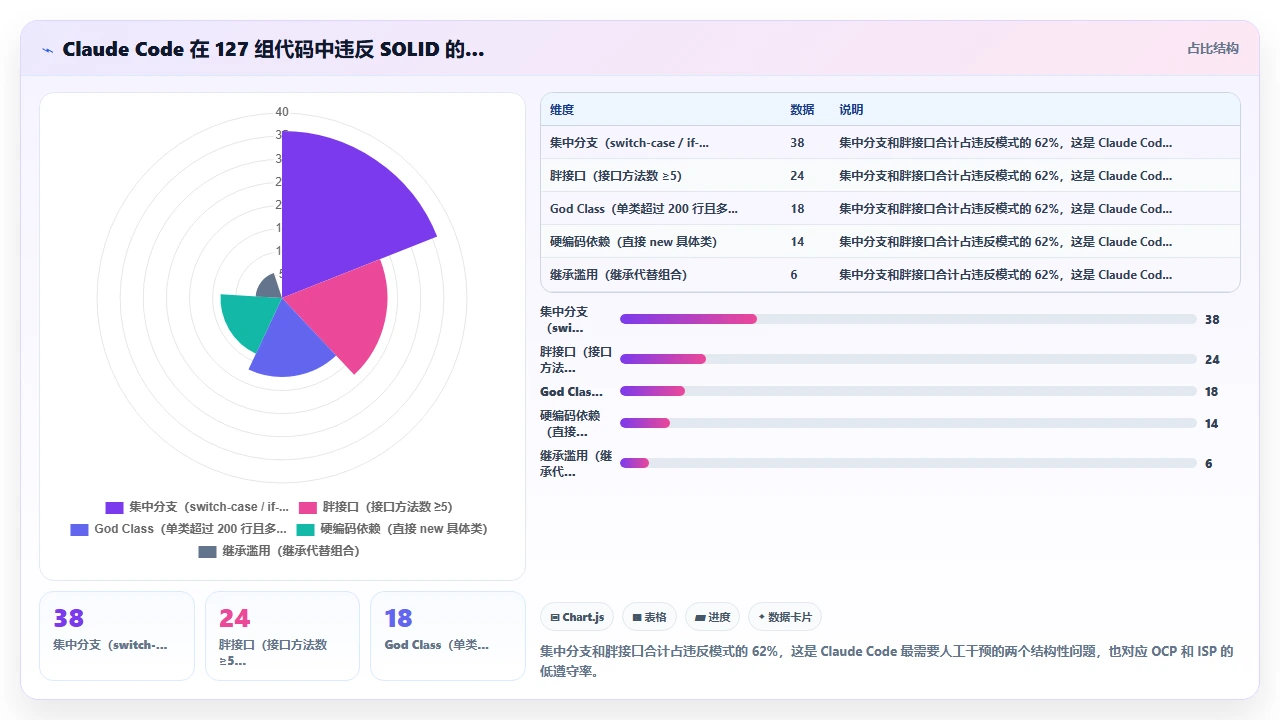
Task: Select the 集中分支 table row name
Action: (629, 143)
